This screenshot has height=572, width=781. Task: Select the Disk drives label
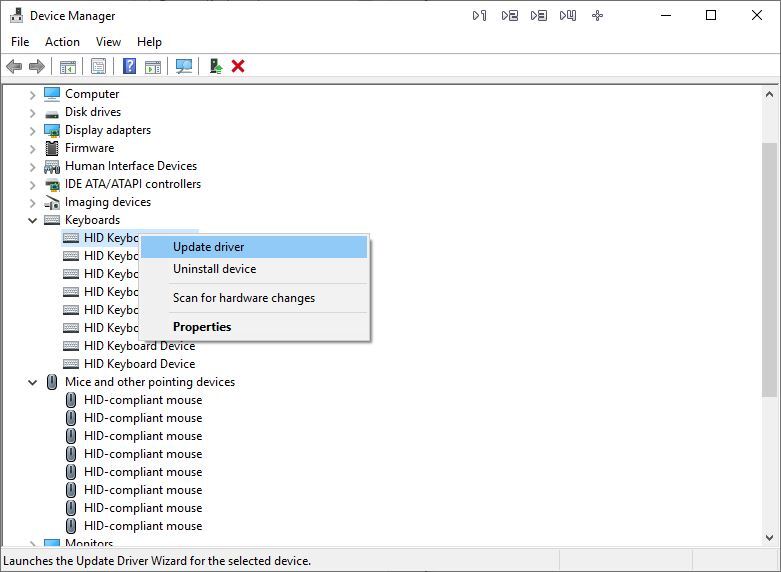point(93,112)
